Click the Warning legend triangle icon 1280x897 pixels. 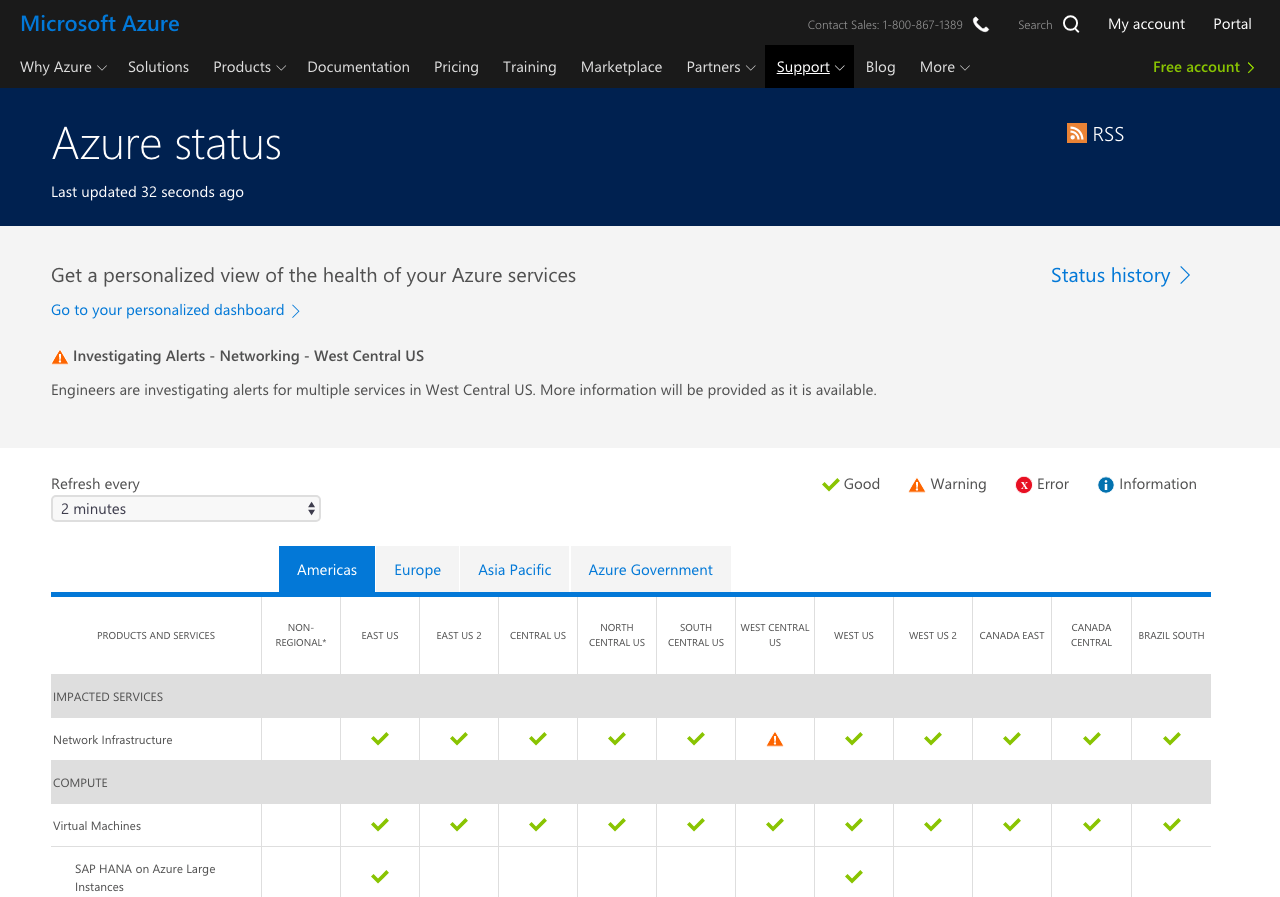(917, 485)
